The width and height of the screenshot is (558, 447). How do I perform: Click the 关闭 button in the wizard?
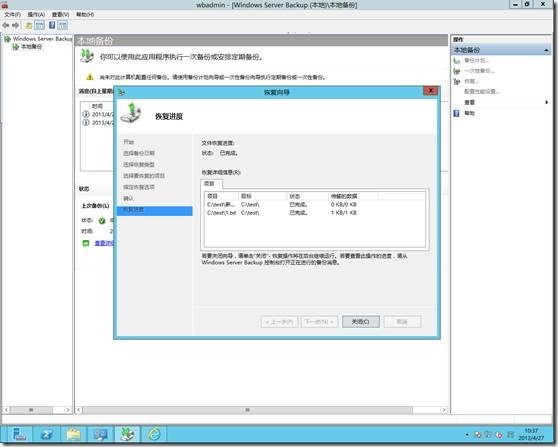point(360,322)
